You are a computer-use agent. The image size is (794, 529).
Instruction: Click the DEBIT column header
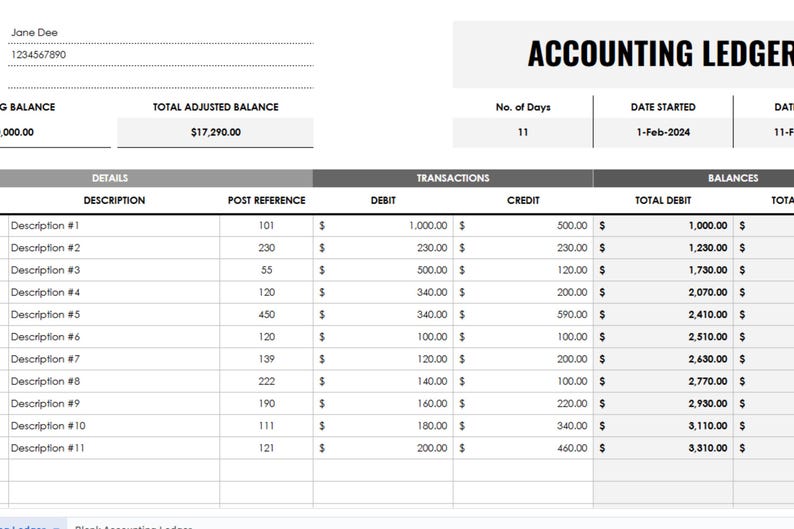click(383, 200)
